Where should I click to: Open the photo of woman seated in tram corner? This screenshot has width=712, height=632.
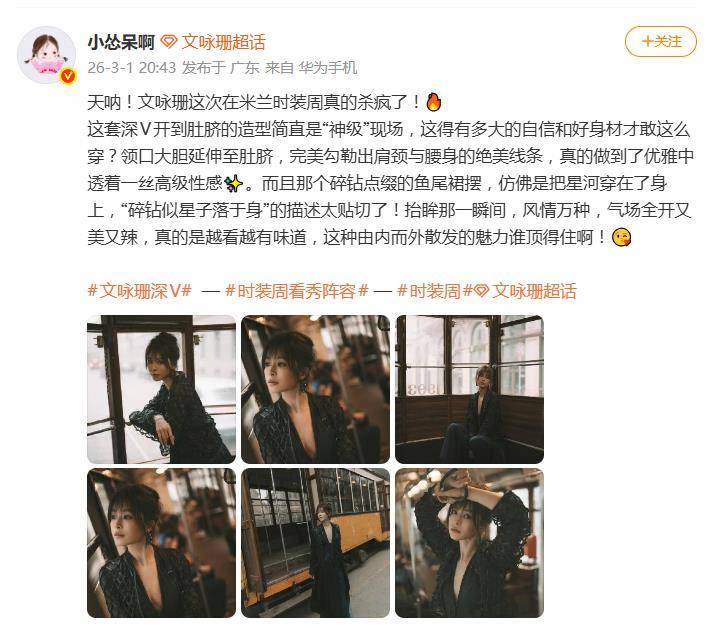469,389
